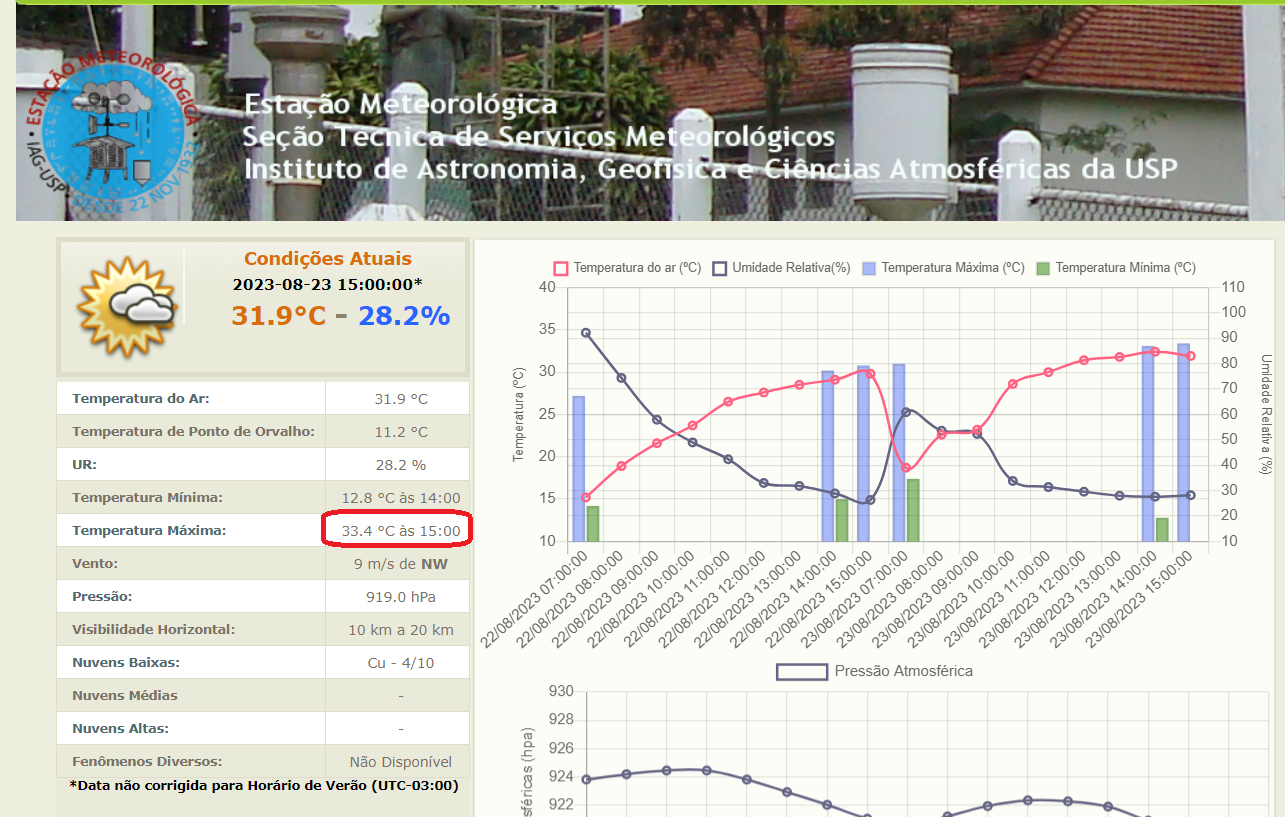Click the 31.9 °C table value

401,399
